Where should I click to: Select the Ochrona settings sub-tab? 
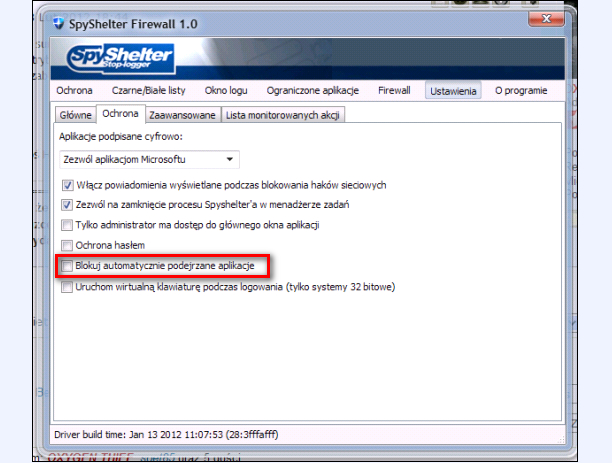[120, 115]
